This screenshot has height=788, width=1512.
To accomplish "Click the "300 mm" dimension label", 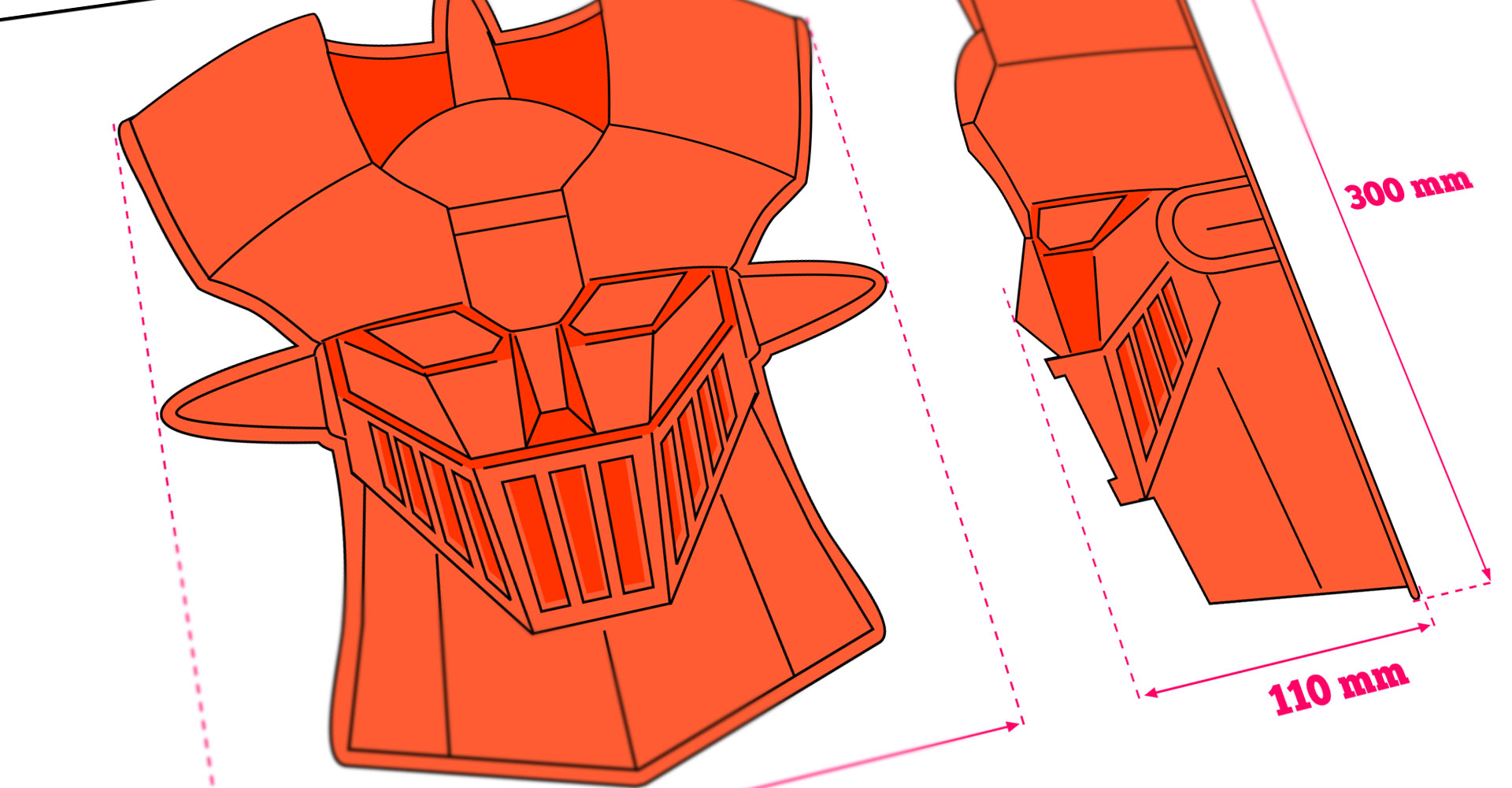I will coord(1408,189).
